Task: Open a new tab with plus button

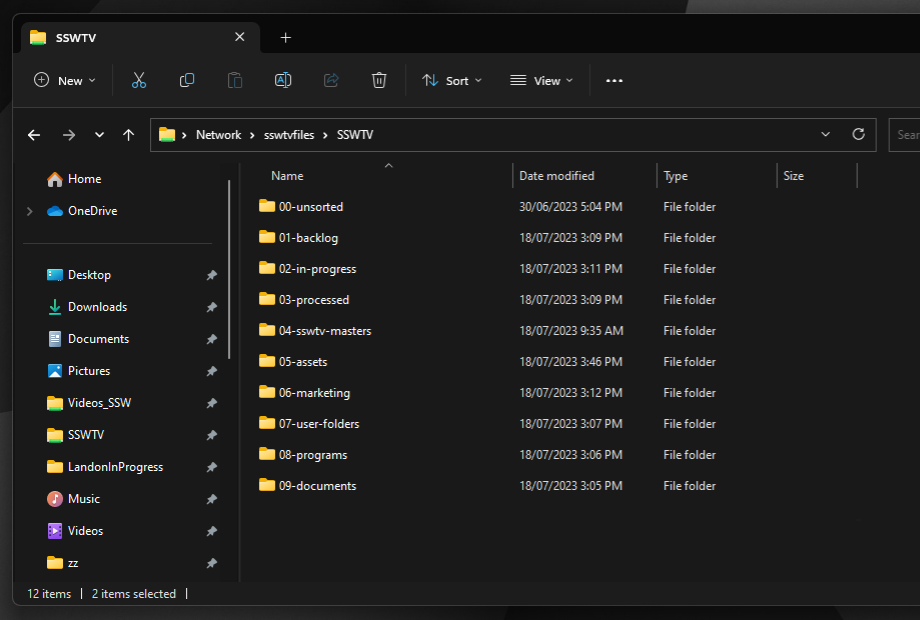Action: click(x=285, y=37)
